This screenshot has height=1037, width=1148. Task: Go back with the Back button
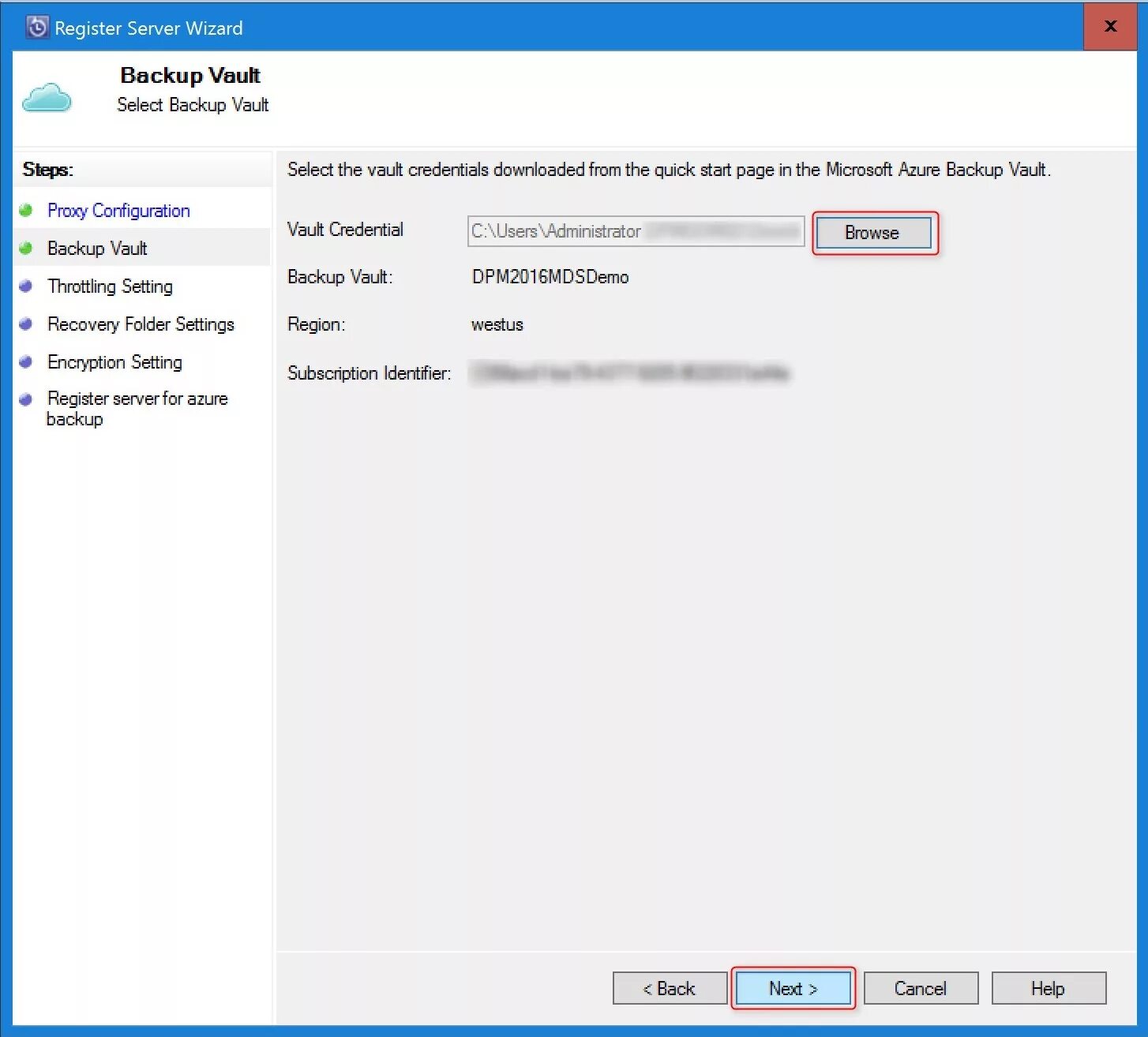tap(670, 988)
